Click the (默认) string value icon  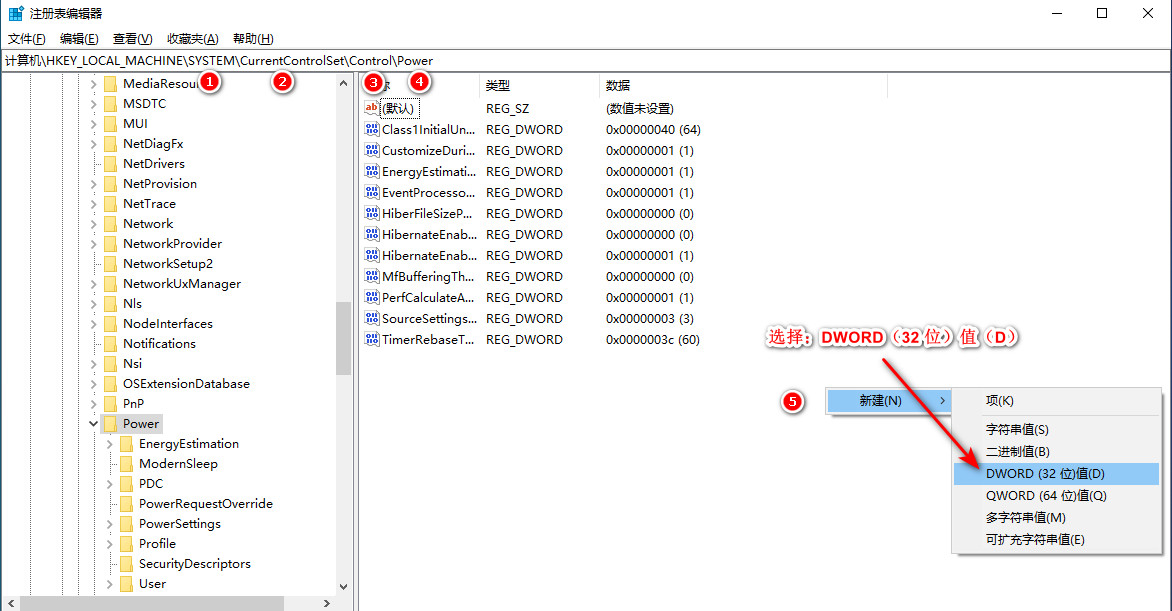pyautogui.click(x=372, y=108)
